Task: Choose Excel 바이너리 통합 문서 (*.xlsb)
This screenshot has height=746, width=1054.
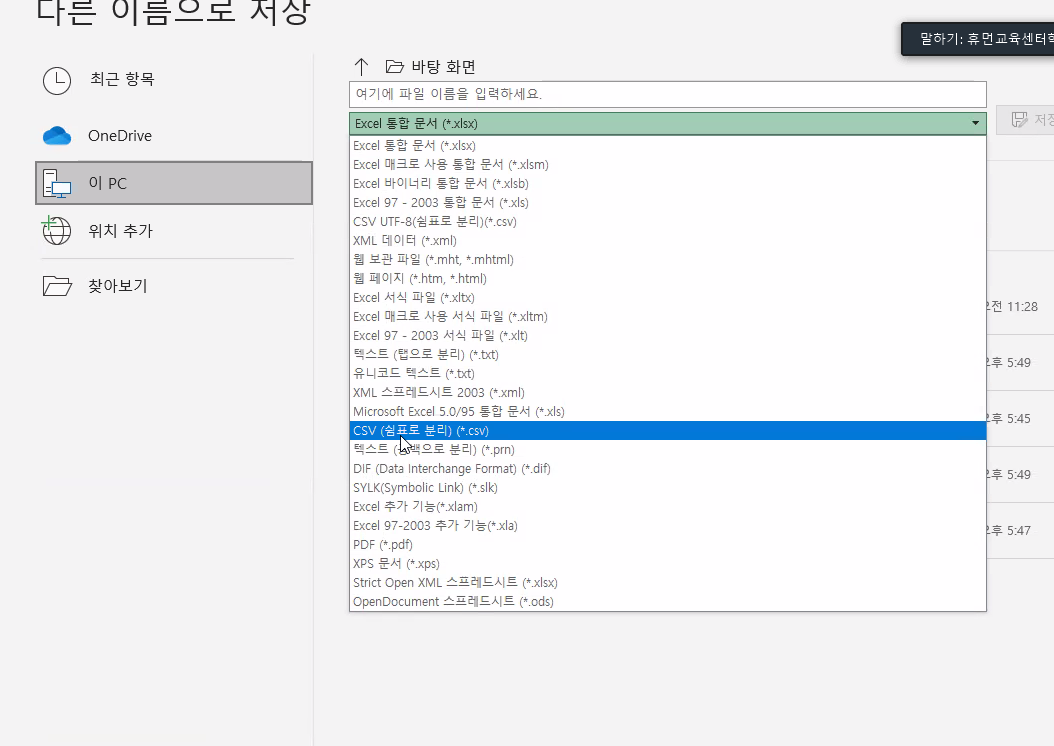Action: click(667, 183)
